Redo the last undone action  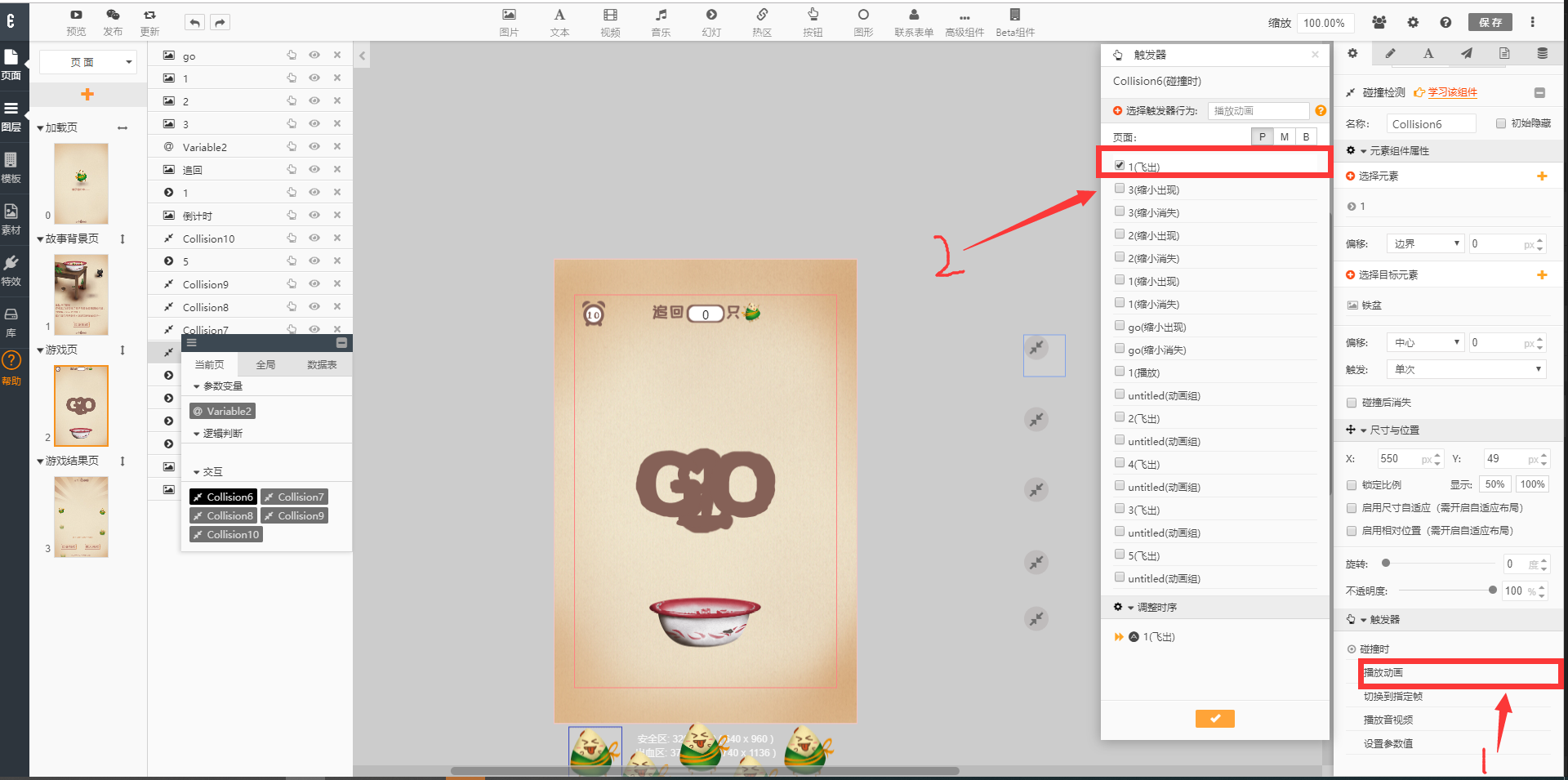[x=220, y=23]
